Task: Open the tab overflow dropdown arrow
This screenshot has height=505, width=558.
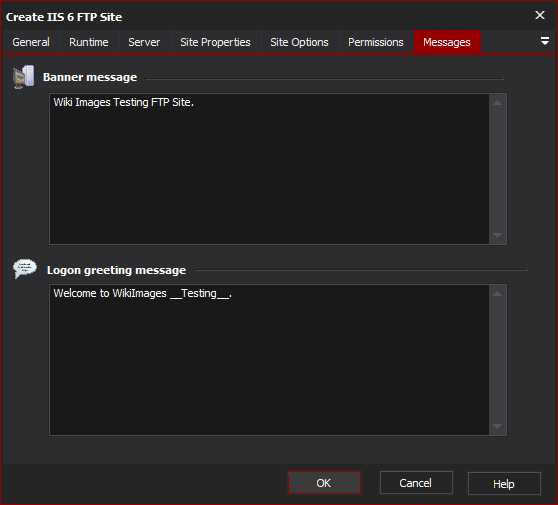Action: [x=544, y=41]
